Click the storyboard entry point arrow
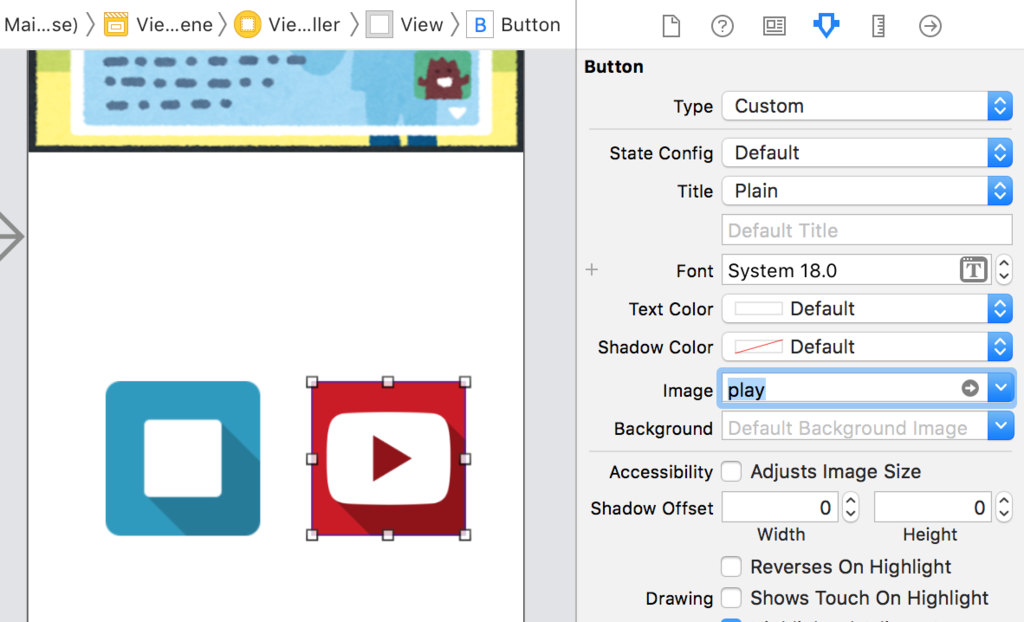Viewport: 1024px width, 622px height. tap(11, 237)
